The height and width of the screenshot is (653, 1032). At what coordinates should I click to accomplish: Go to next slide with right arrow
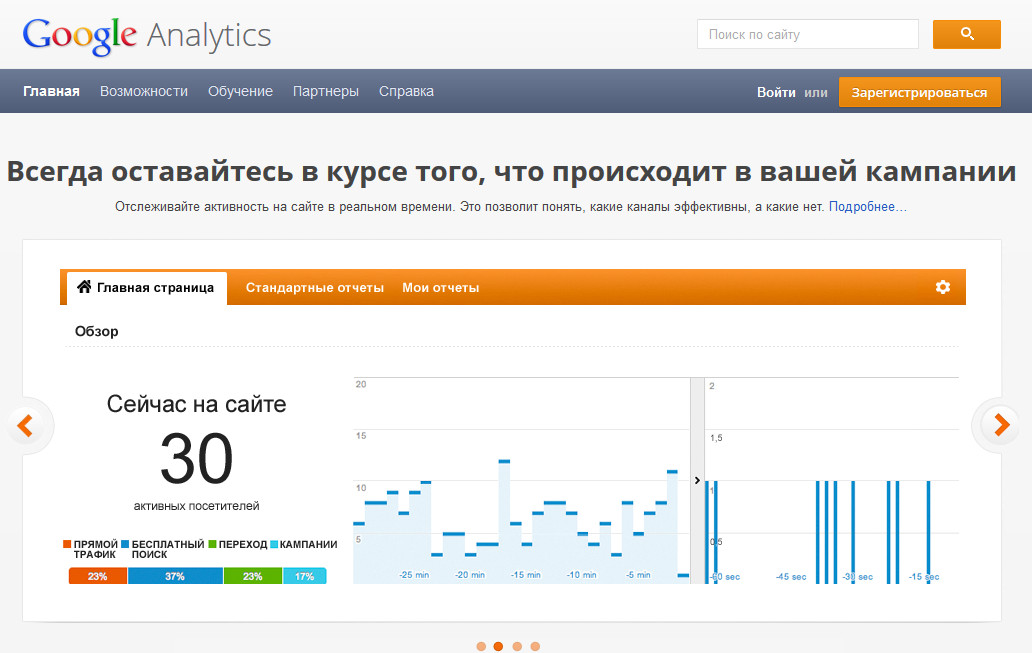click(1001, 425)
